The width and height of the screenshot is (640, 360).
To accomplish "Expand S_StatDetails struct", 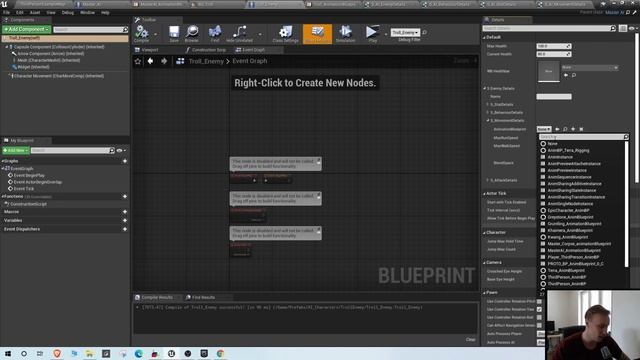I will (x=487, y=104).
